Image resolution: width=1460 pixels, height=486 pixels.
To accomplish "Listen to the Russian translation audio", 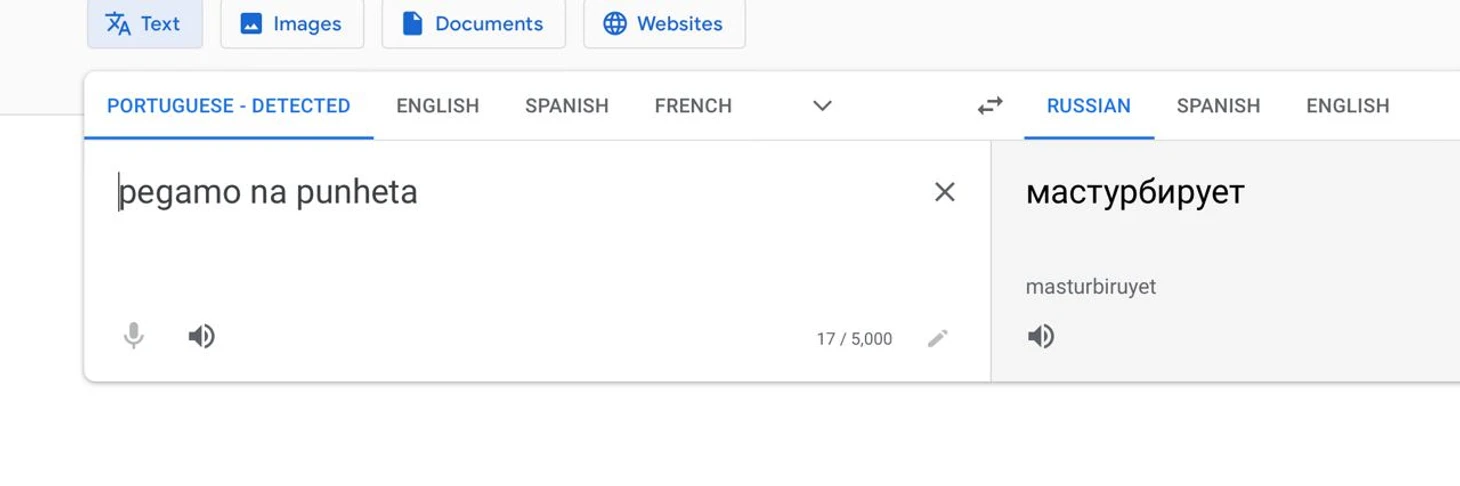I will coord(1041,336).
